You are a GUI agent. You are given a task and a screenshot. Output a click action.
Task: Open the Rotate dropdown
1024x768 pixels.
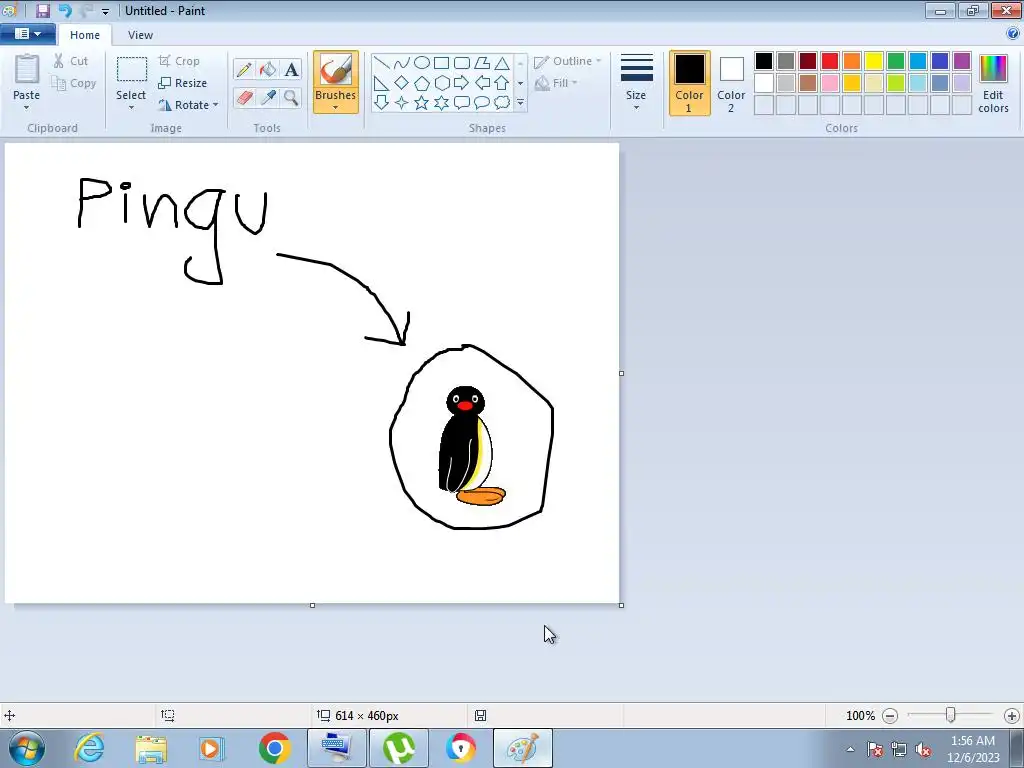[x=188, y=105]
